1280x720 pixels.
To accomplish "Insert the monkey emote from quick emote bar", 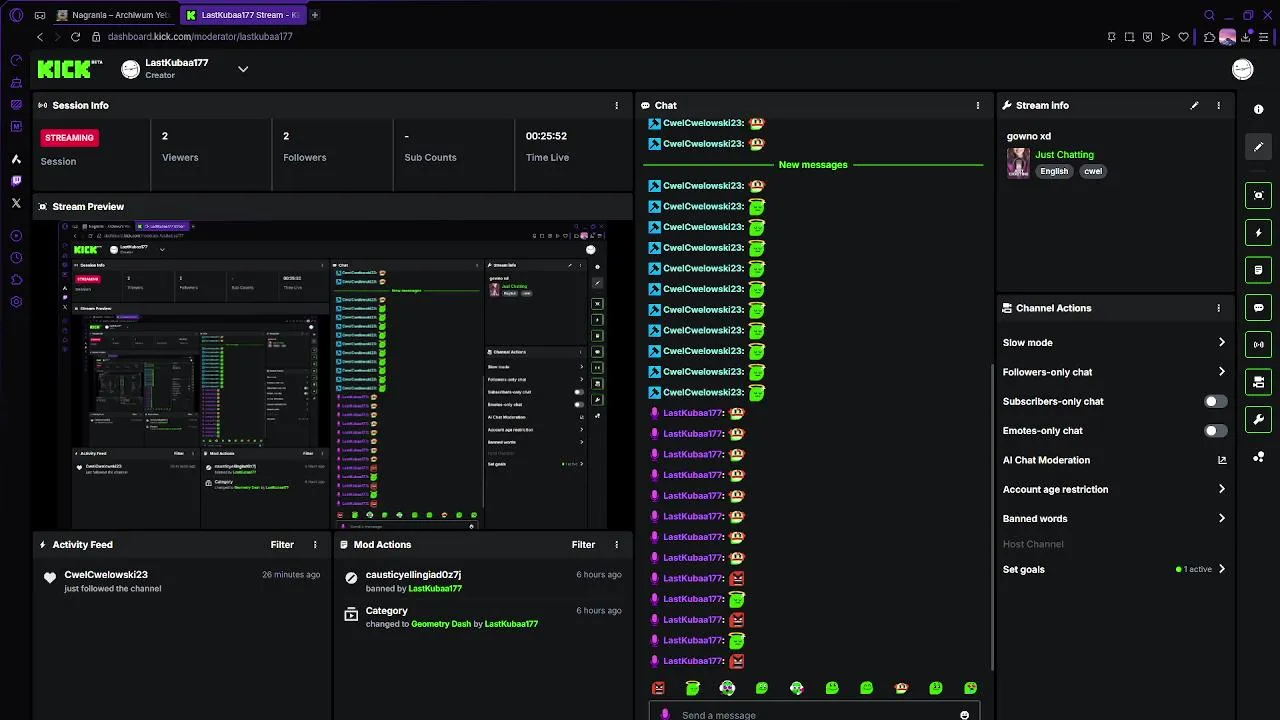I will click(901, 688).
